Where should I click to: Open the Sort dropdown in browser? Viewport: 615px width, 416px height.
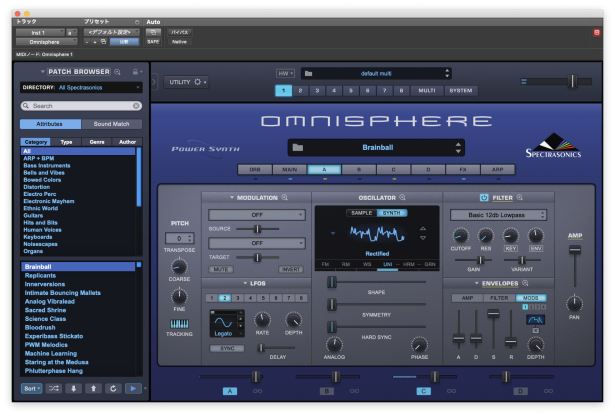click(x=31, y=388)
